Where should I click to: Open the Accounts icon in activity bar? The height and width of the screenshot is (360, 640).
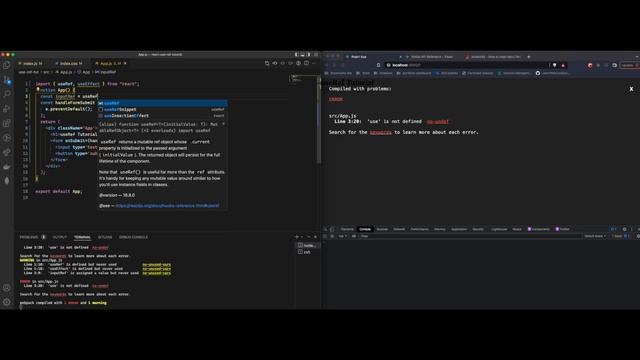click(x=7, y=288)
